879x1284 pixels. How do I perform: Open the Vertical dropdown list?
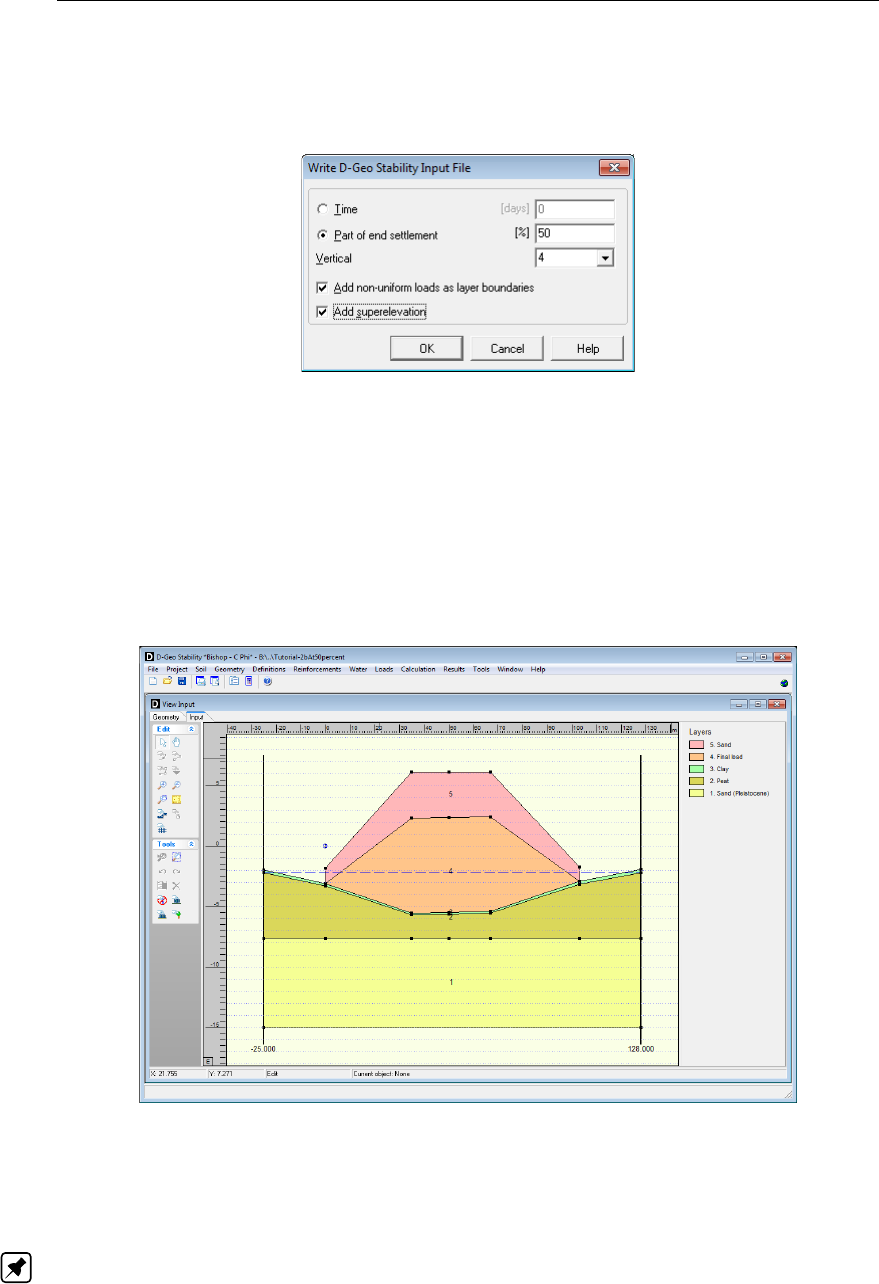pyautogui.click(x=604, y=258)
